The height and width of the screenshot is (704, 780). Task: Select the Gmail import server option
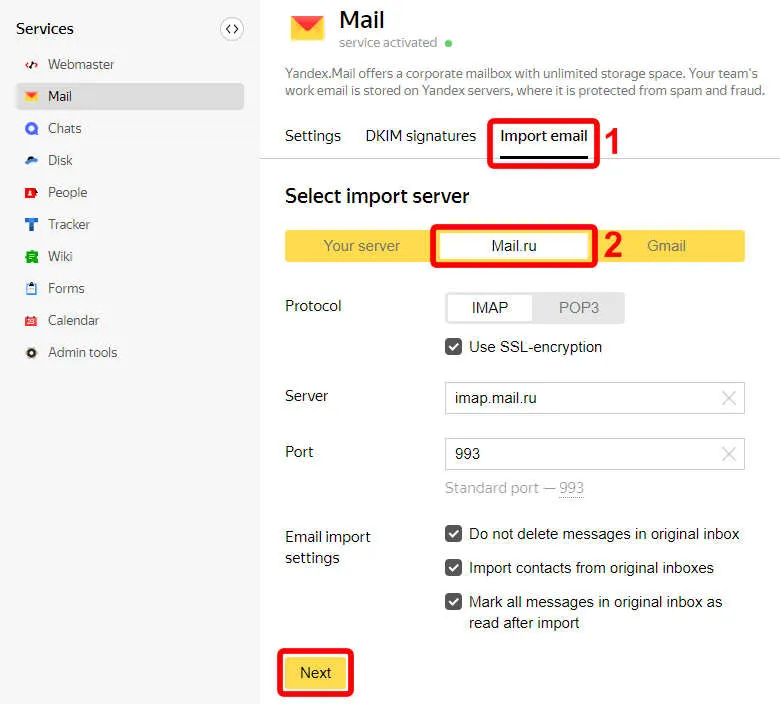666,246
